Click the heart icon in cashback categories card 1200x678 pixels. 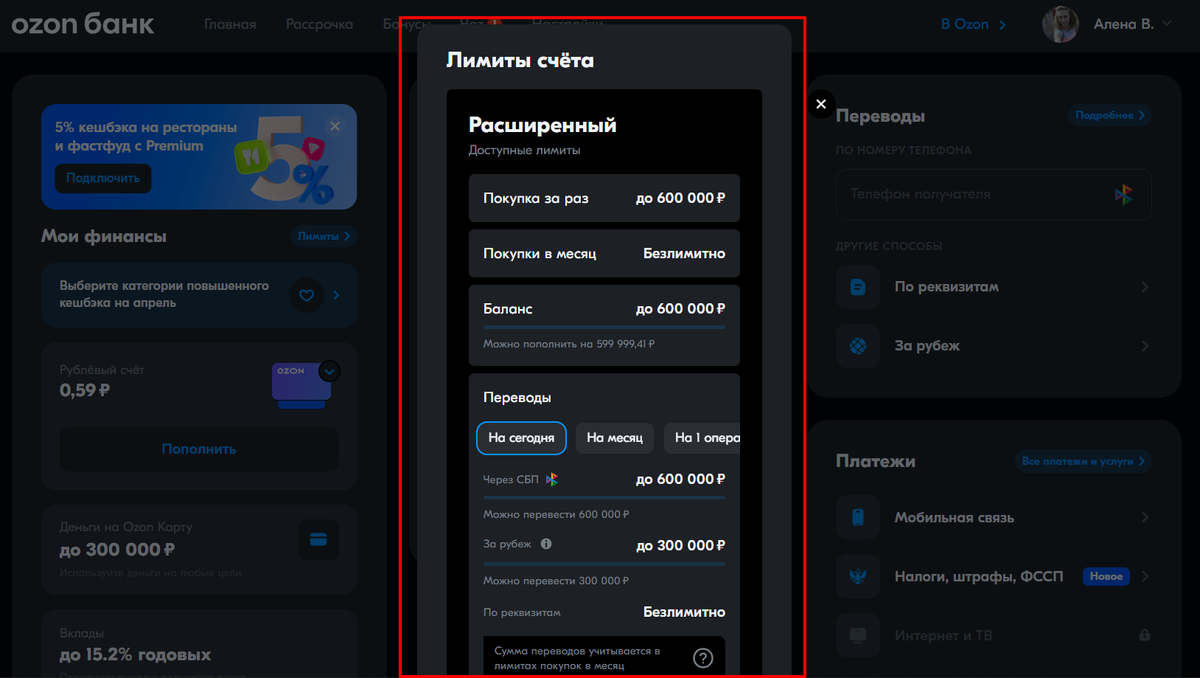[307, 295]
